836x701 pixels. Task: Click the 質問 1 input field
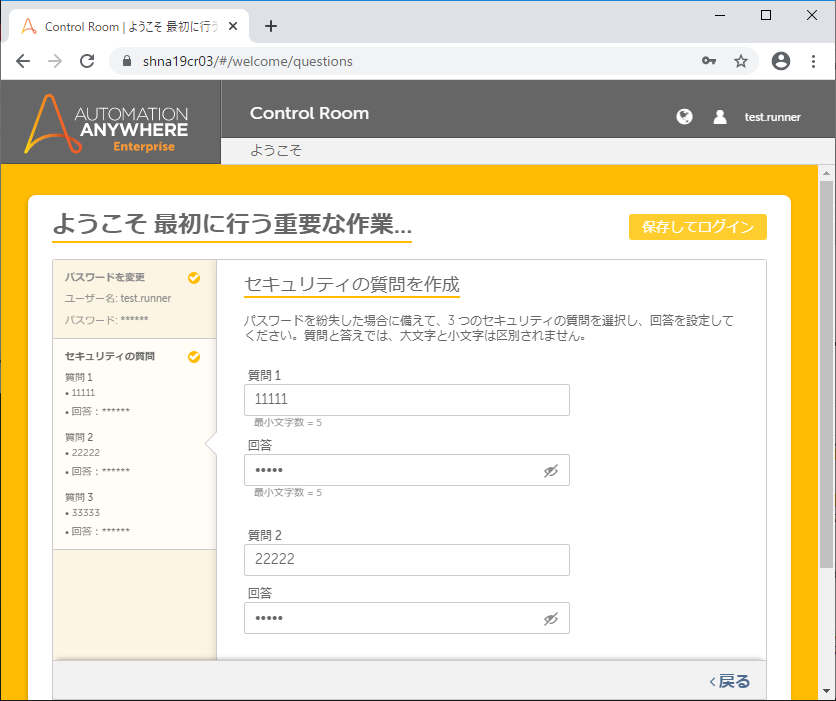pyautogui.click(x=406, y=400)
